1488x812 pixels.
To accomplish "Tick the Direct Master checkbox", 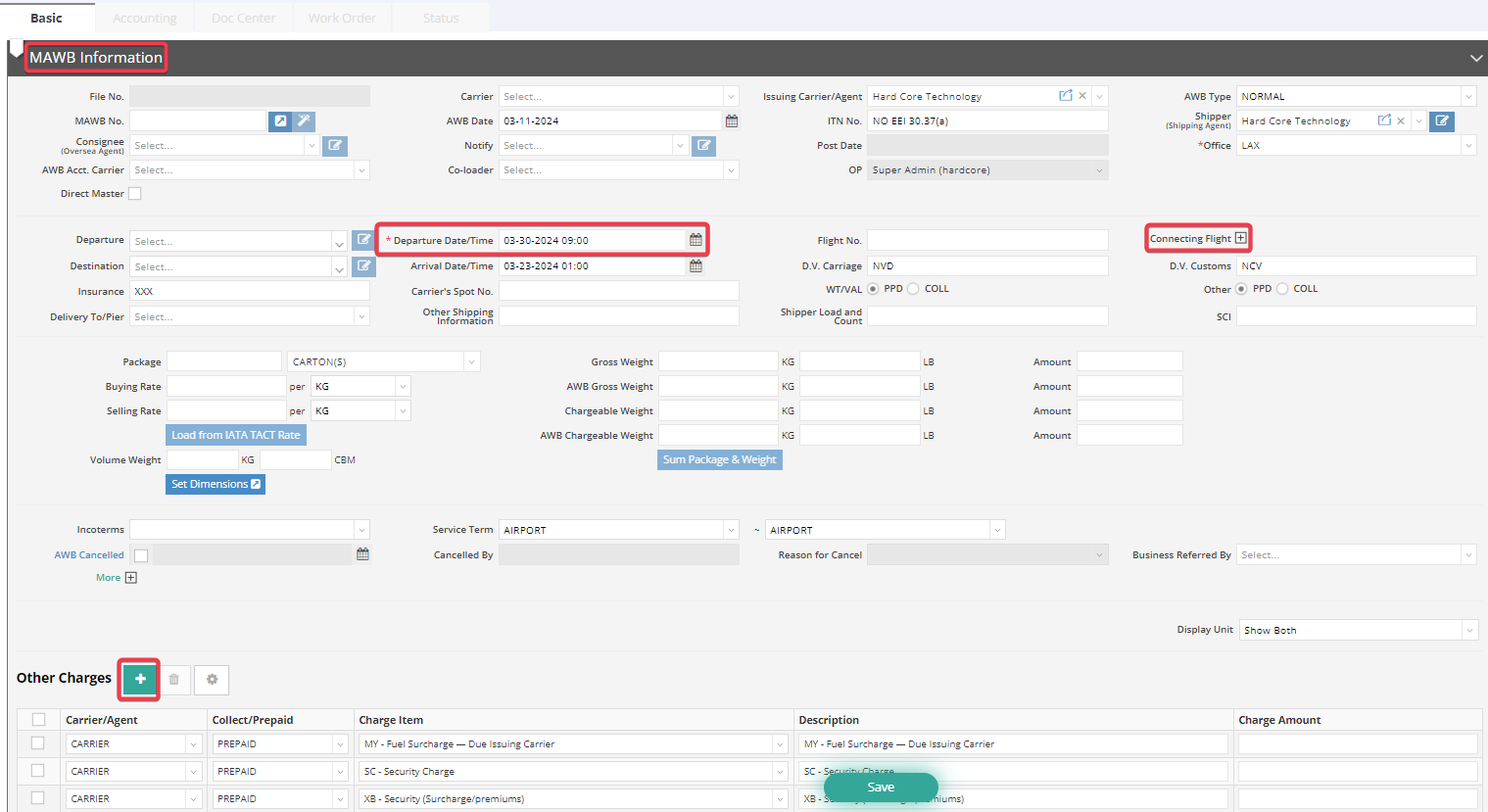I will tap(135, 194).
